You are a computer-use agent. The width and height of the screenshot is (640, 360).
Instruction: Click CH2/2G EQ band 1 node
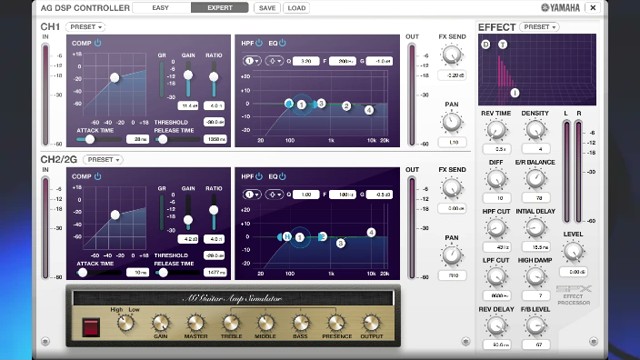click(x=300, y=238)
